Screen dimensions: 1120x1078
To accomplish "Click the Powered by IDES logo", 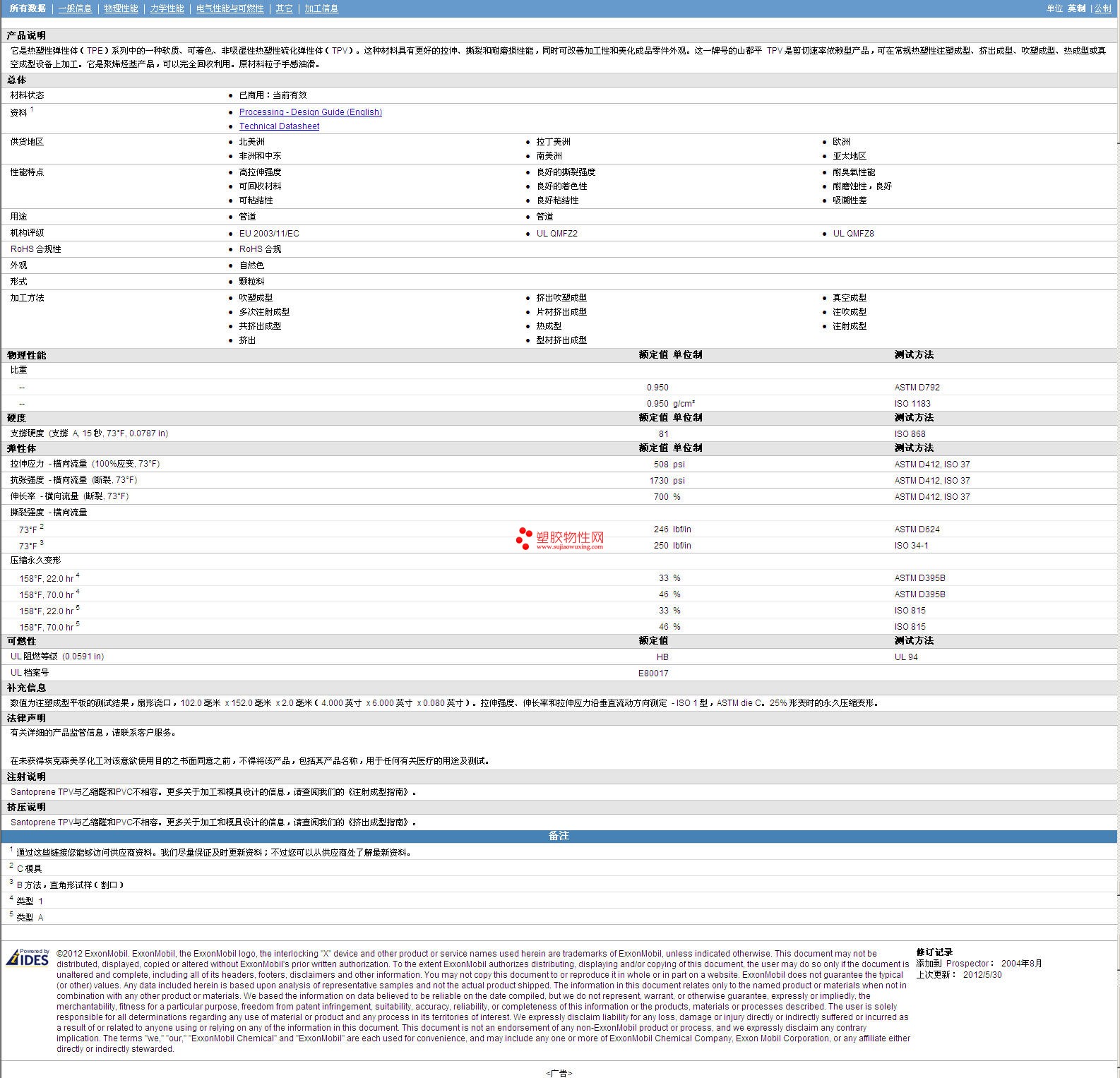I will [28, 957].
